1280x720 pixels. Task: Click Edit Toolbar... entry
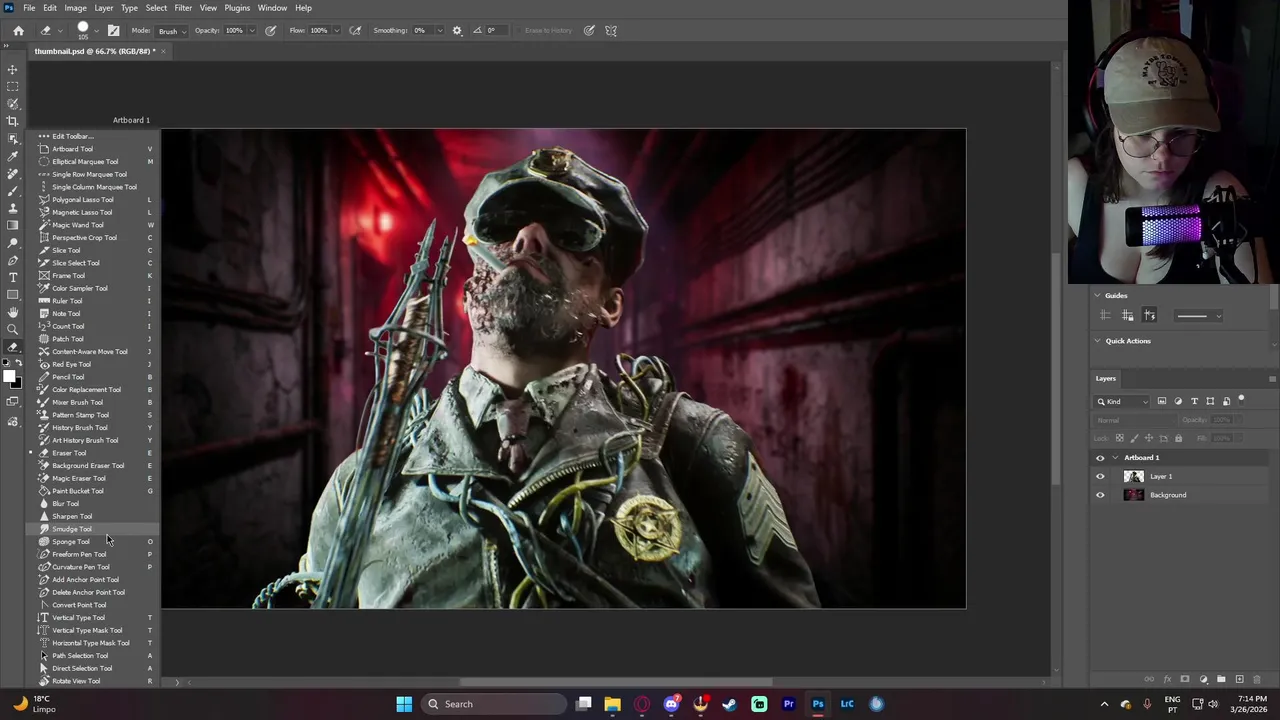tap(72, 136)
